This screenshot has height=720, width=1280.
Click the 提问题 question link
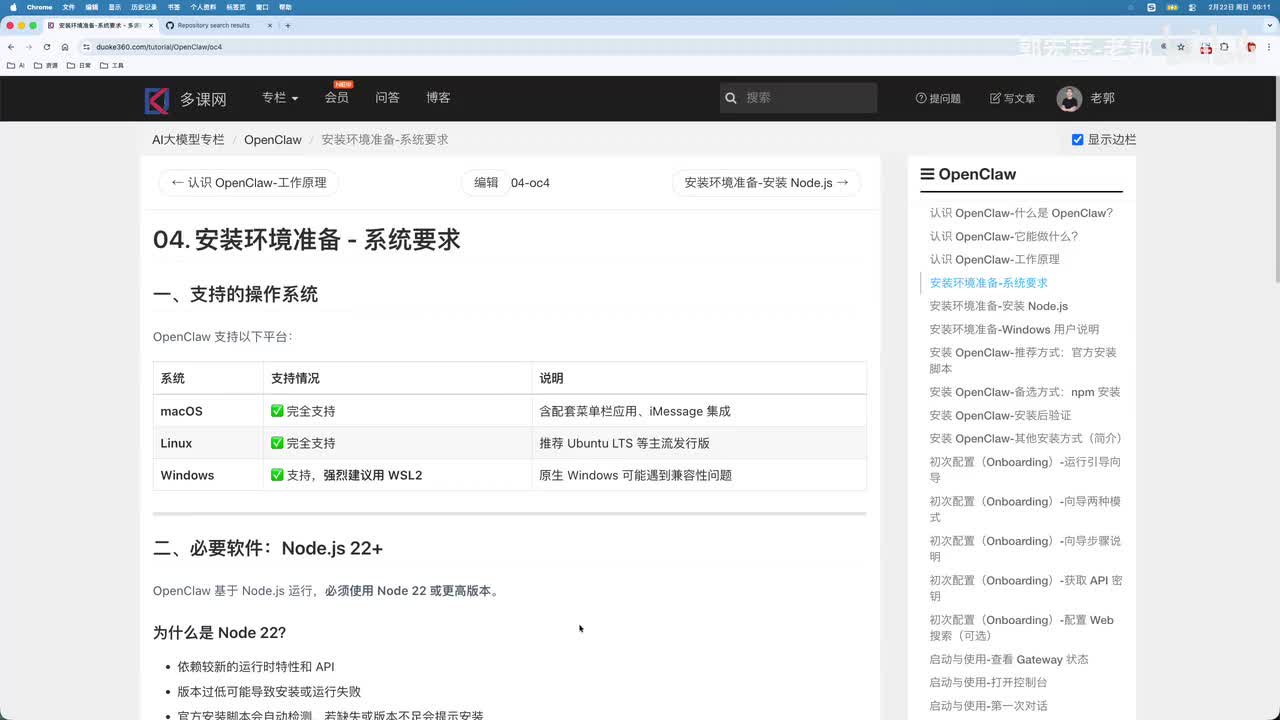(x=938, y=99)
